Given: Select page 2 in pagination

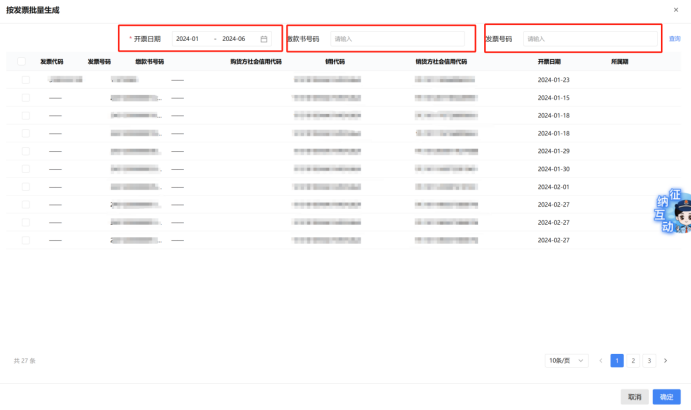Looking at the screenshot, I should (633, 361).
